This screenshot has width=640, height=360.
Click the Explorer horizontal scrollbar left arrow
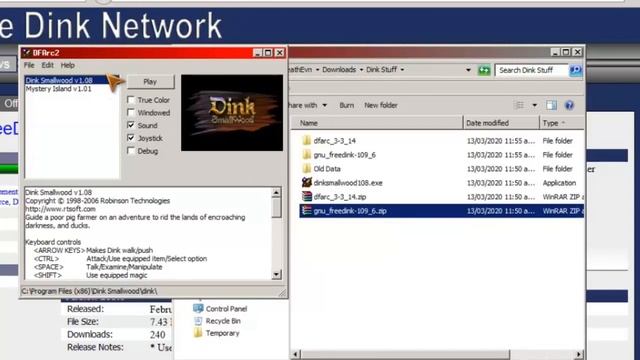296,354
